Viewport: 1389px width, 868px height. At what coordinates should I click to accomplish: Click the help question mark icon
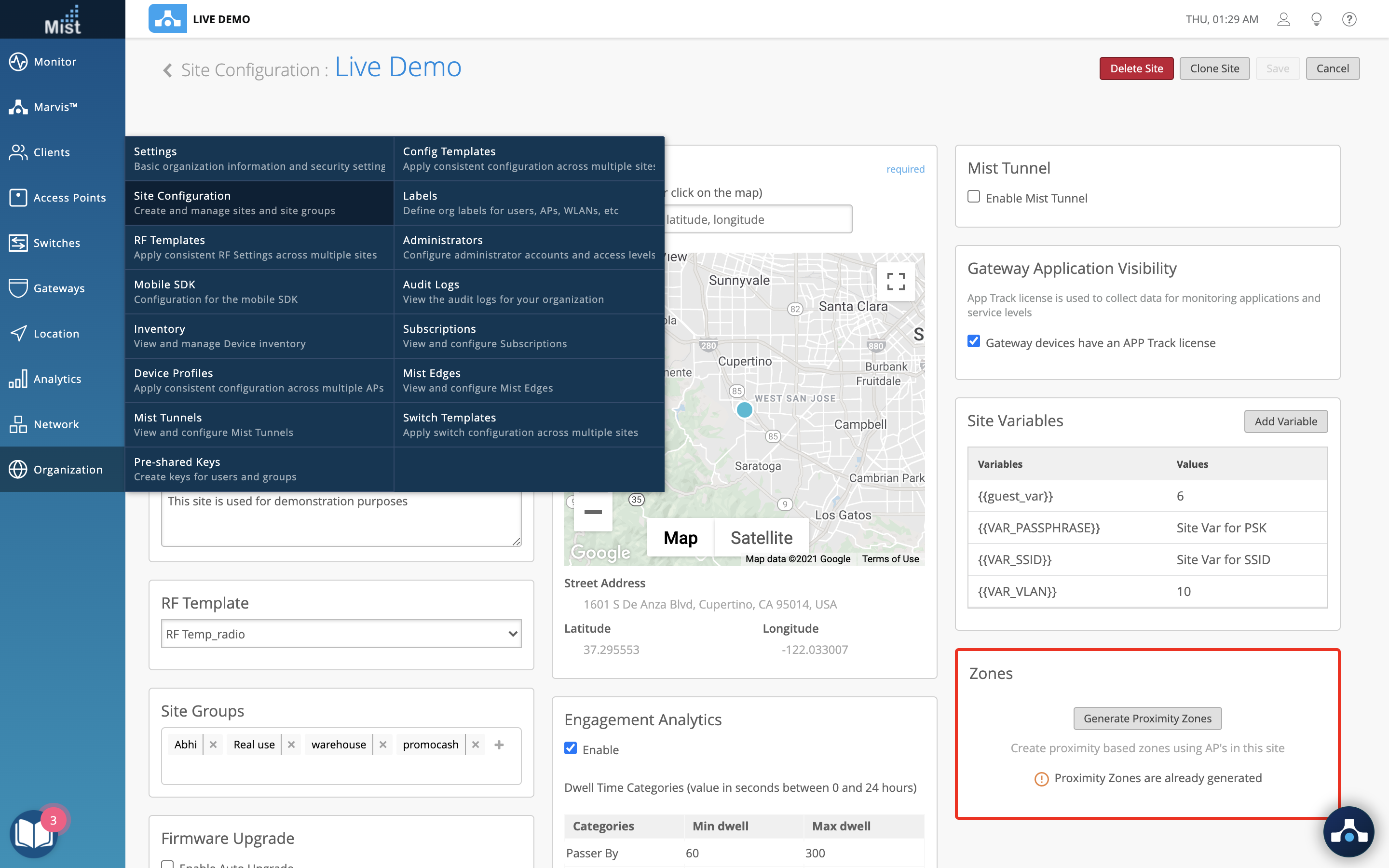click(1349, 19)
